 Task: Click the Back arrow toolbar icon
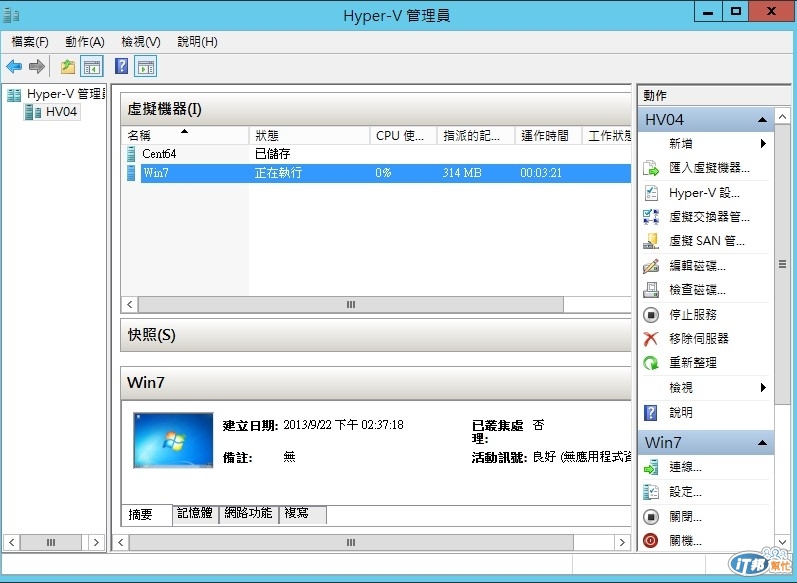coord(14,66)
